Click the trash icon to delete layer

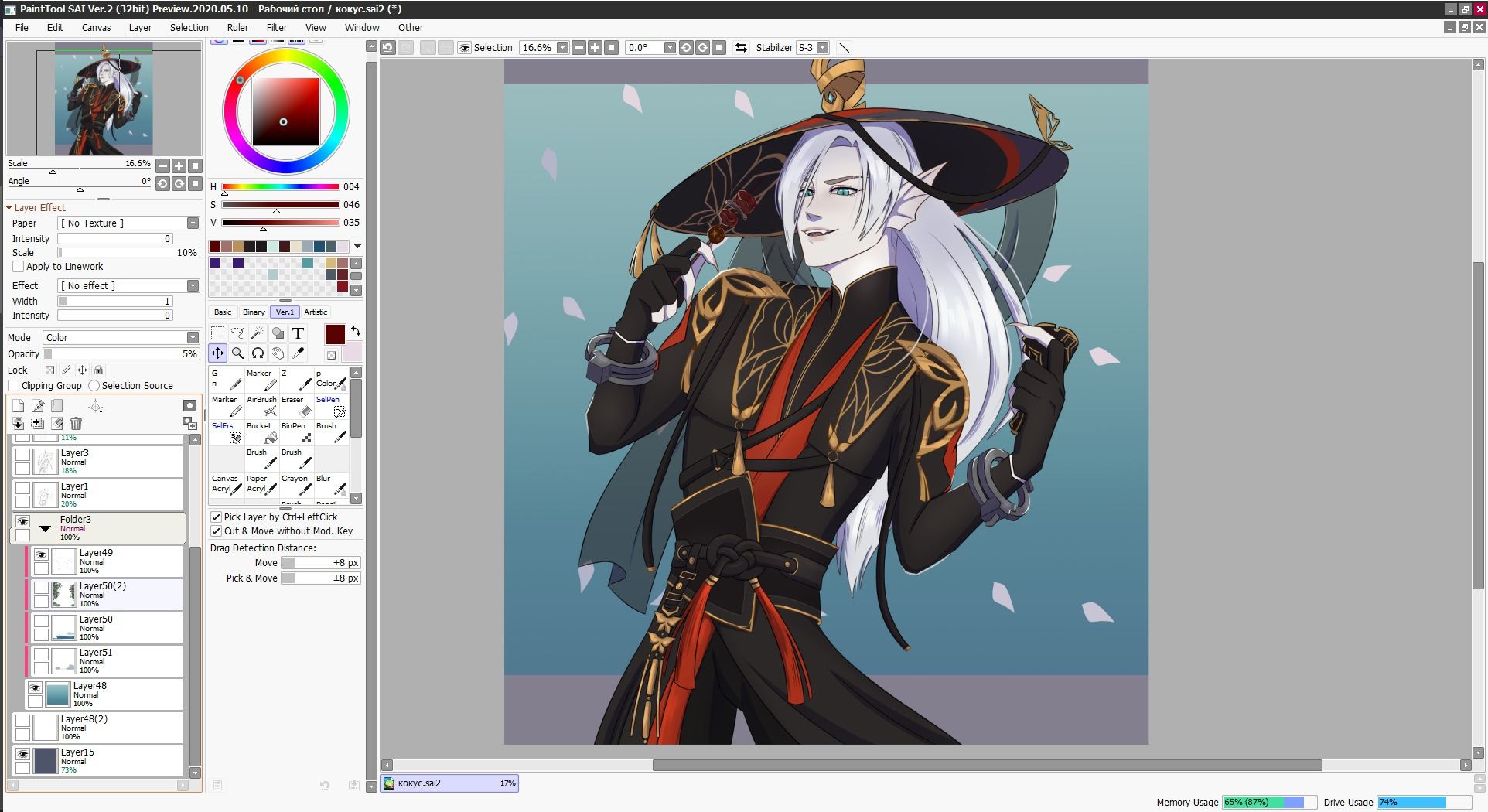click(76, 423)
